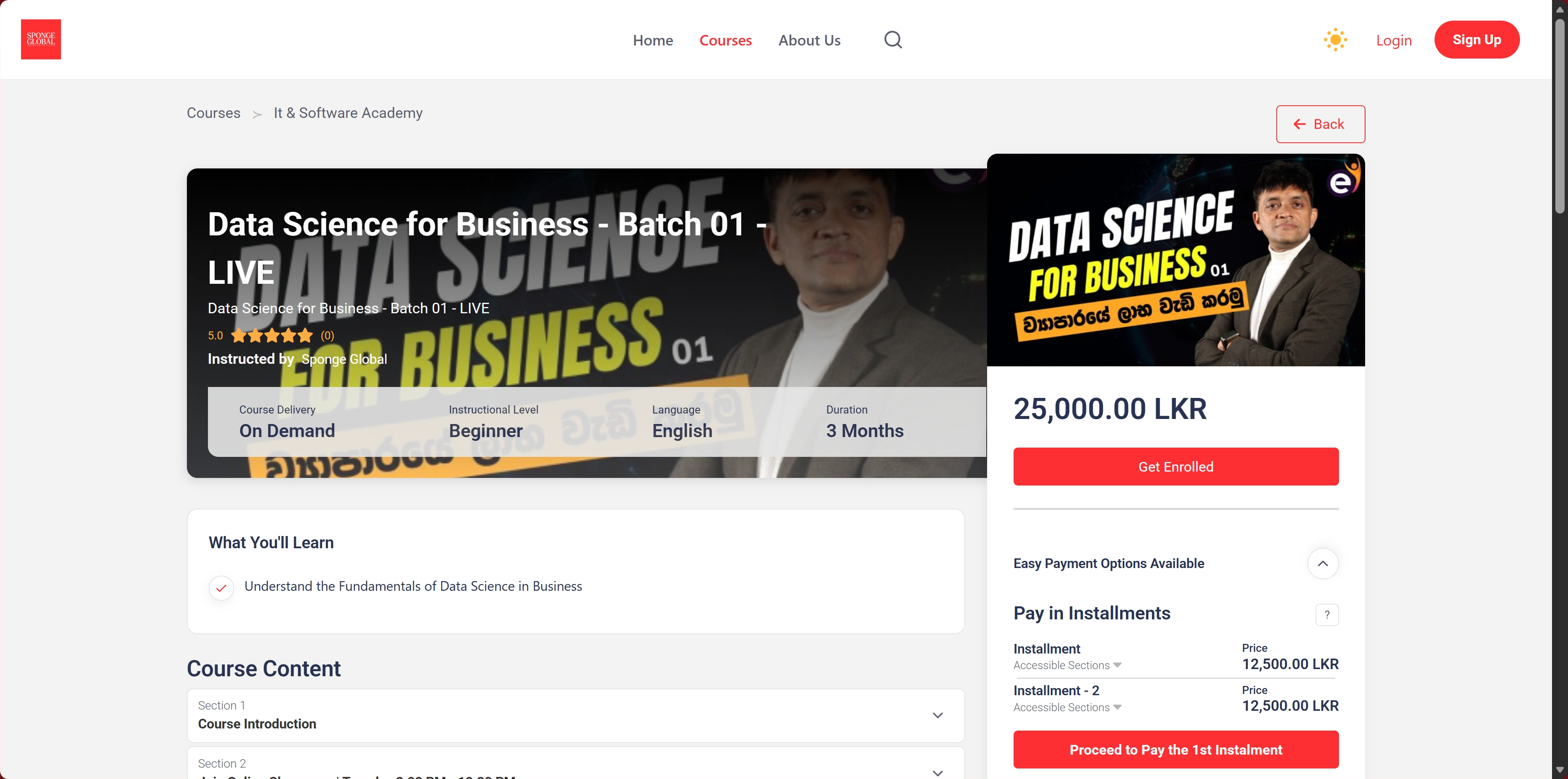Click the red checkmark beside the learning point
Screen dimensions: 1568x779
(x=221, y=588)
